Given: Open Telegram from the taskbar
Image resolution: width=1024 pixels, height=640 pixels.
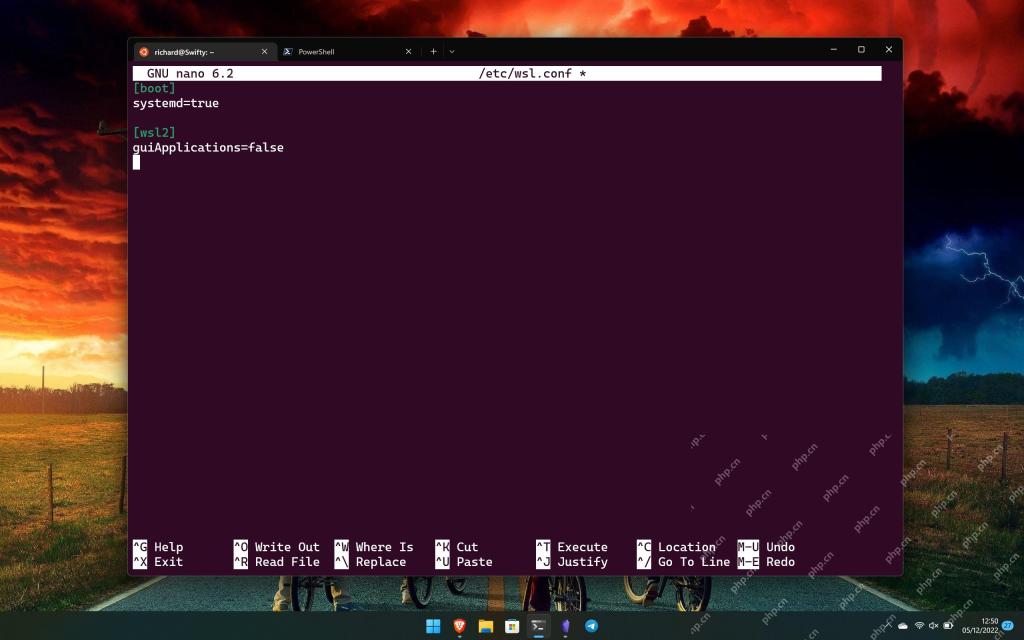Looking at the screenshot, I should tap(591, 626).
